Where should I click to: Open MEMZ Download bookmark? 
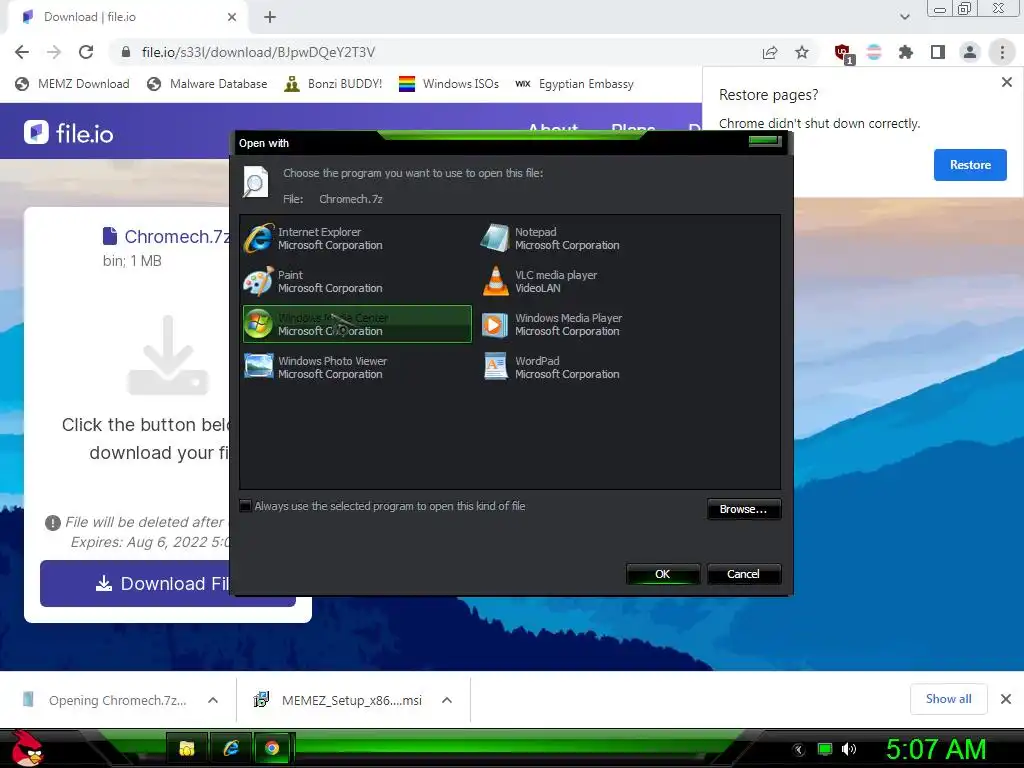(72, 84)
